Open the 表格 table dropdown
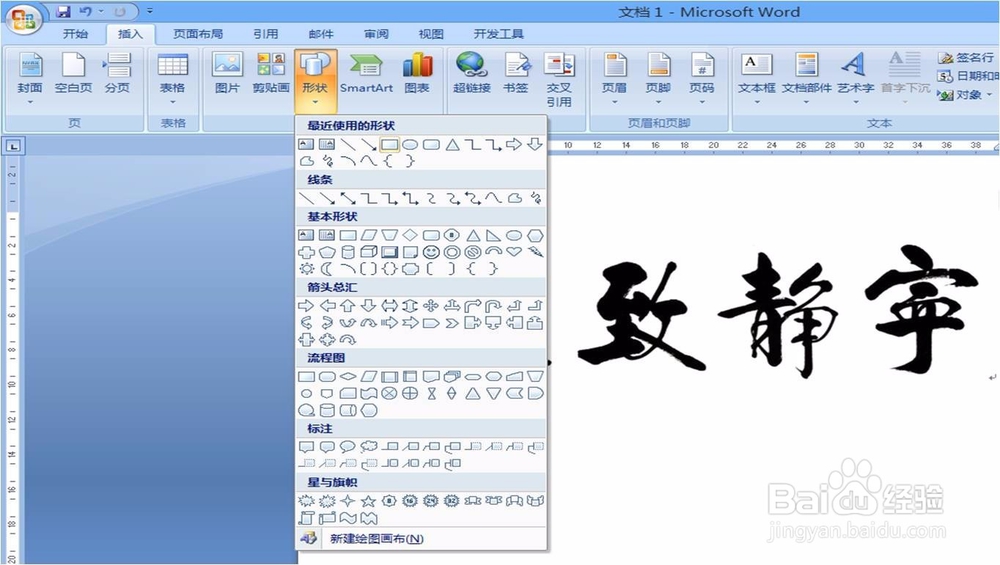The width and height of the screenshot is (1000, 565). pos(172,78)
